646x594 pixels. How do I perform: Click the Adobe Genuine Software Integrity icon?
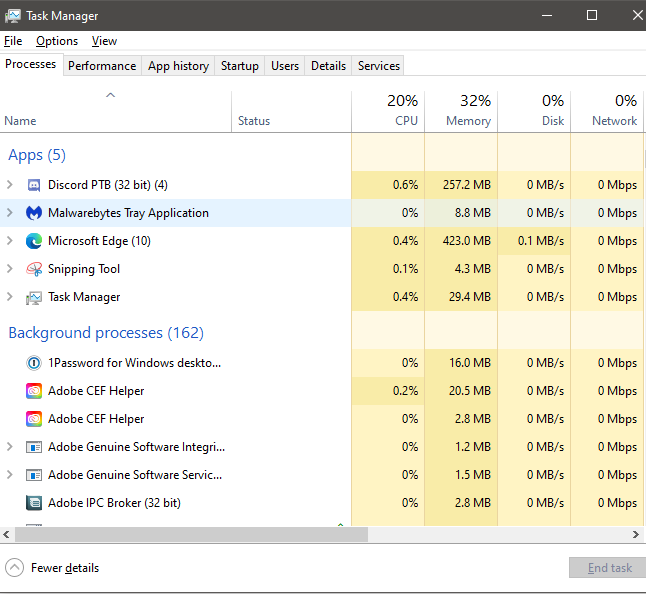(x=34, y=447)
